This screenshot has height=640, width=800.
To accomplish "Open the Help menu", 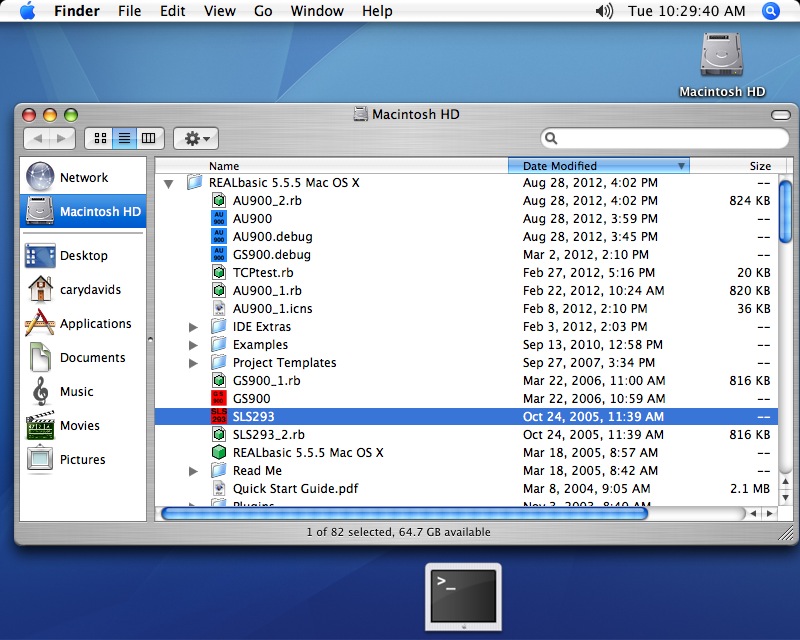I will pyautogui.click(x=377, y=11).
